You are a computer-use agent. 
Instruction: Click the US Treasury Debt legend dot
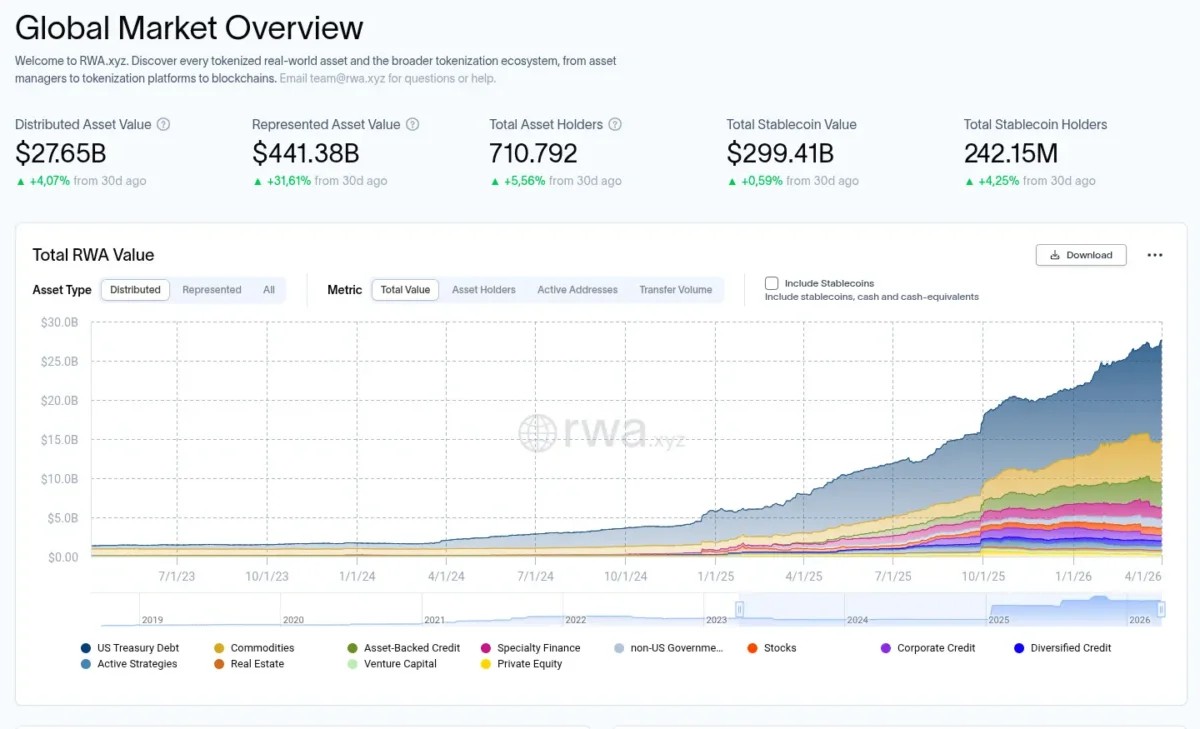pos(86,648)
